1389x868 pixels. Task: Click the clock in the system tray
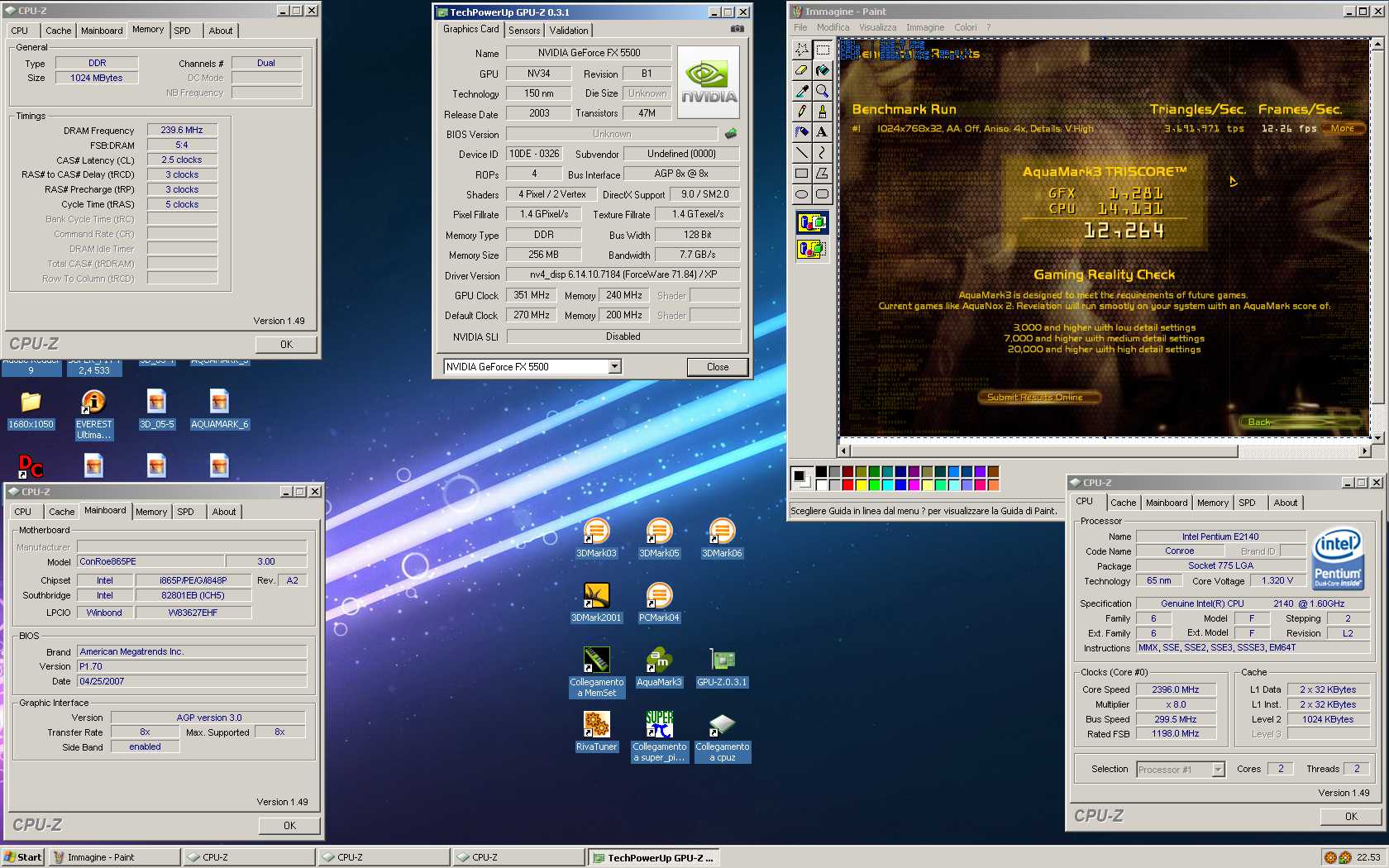click(x=1368, y=857)
